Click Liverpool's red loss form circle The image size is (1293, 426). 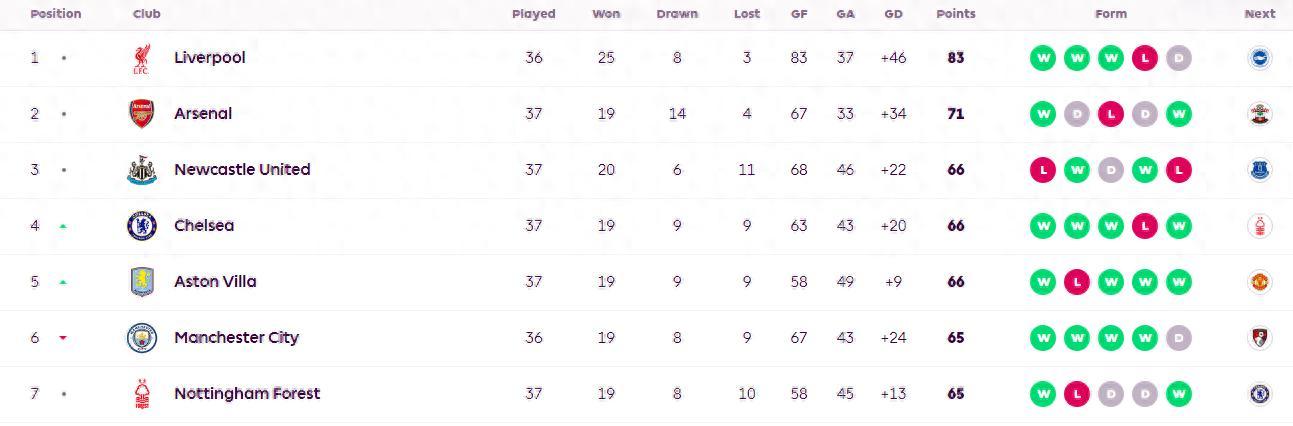pos(1145,58)
